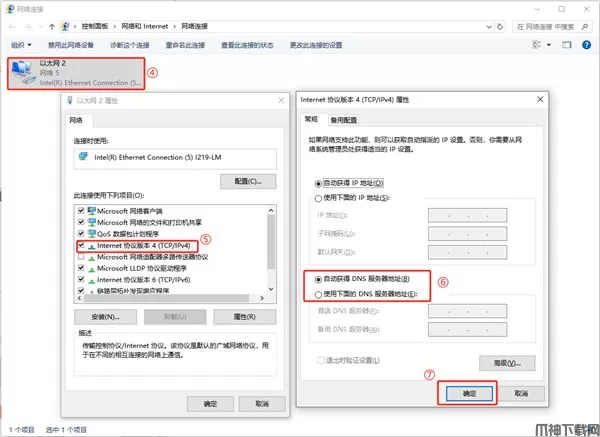600x437 pixels.
Task: Click the search magnifier icon
Action: click(x=584, y=26)
